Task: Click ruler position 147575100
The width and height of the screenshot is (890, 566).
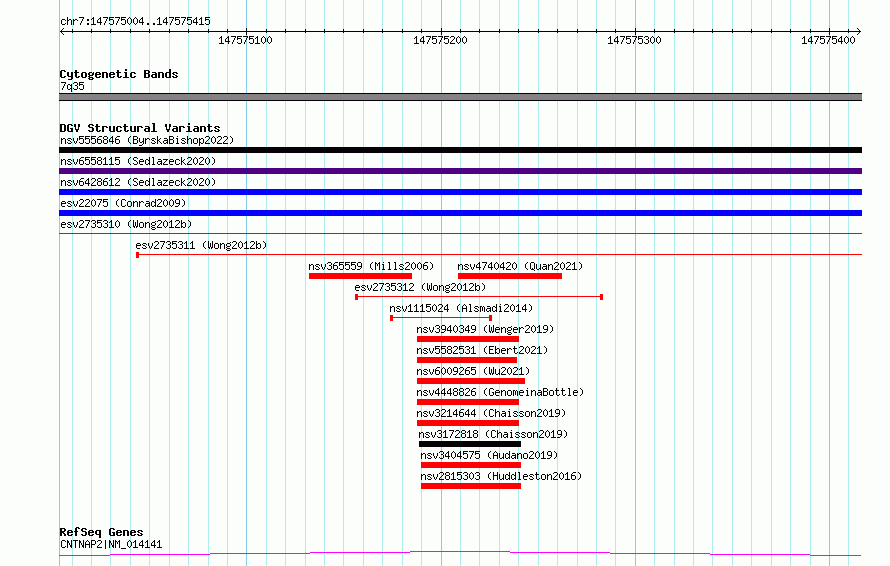Action: (x=245, y=40)
